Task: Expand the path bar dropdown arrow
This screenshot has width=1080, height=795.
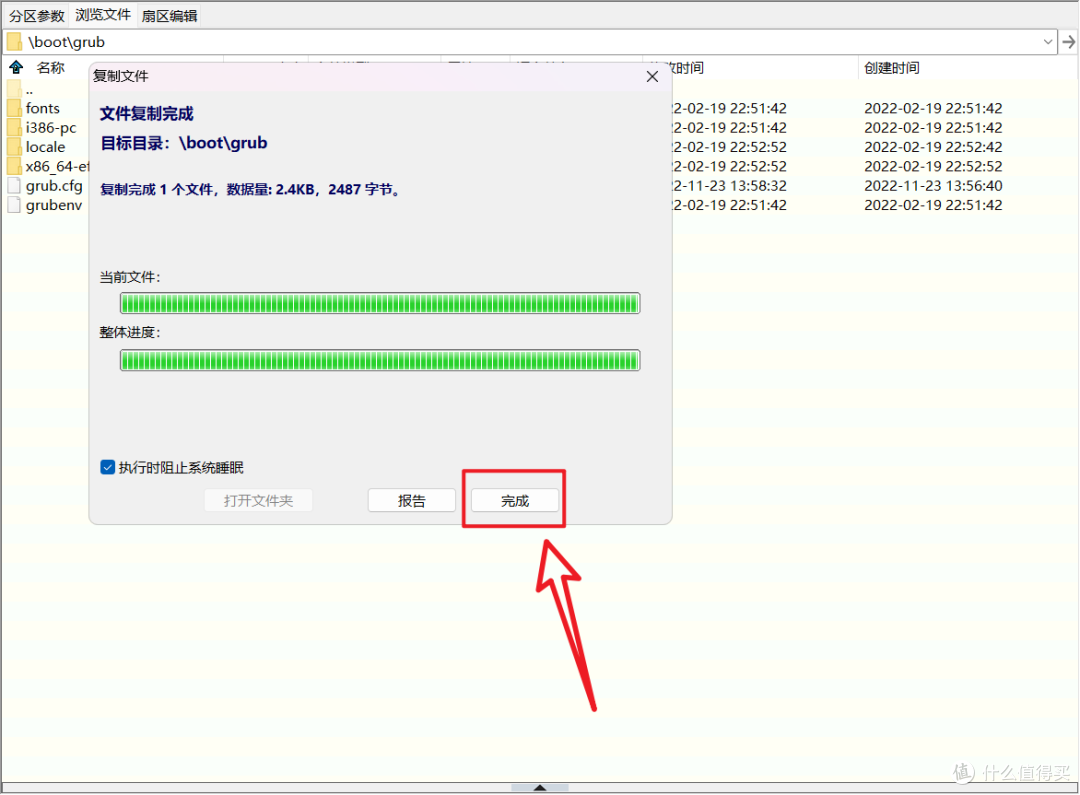Action: point(1048,42)
